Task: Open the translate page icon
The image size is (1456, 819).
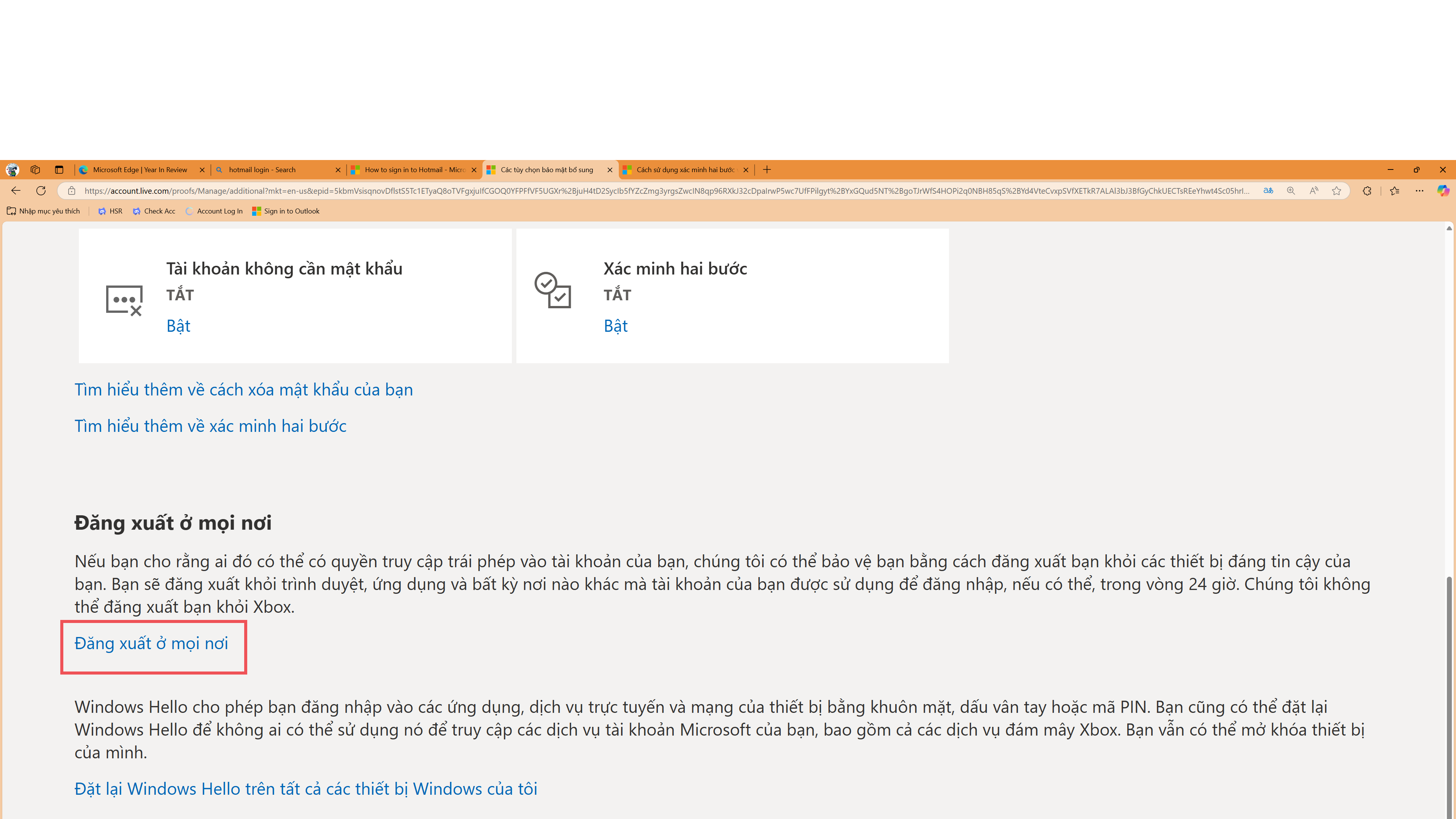Action: coord(1268,191)
